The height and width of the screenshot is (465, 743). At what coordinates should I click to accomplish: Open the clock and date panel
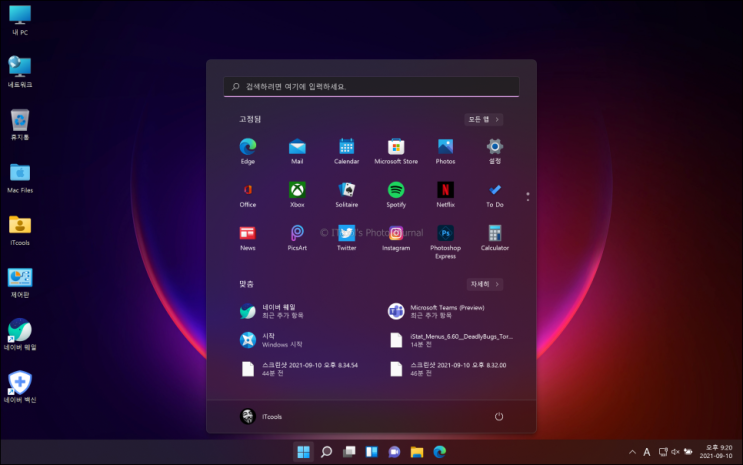click(x=716, y=452)
